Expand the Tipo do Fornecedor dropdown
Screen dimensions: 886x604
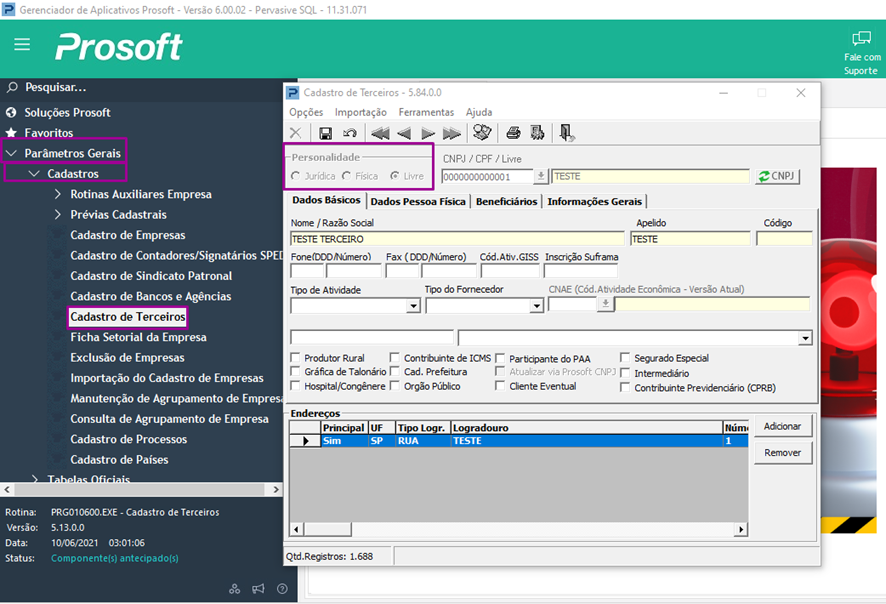pyautogui.click(x=535, y=306)
